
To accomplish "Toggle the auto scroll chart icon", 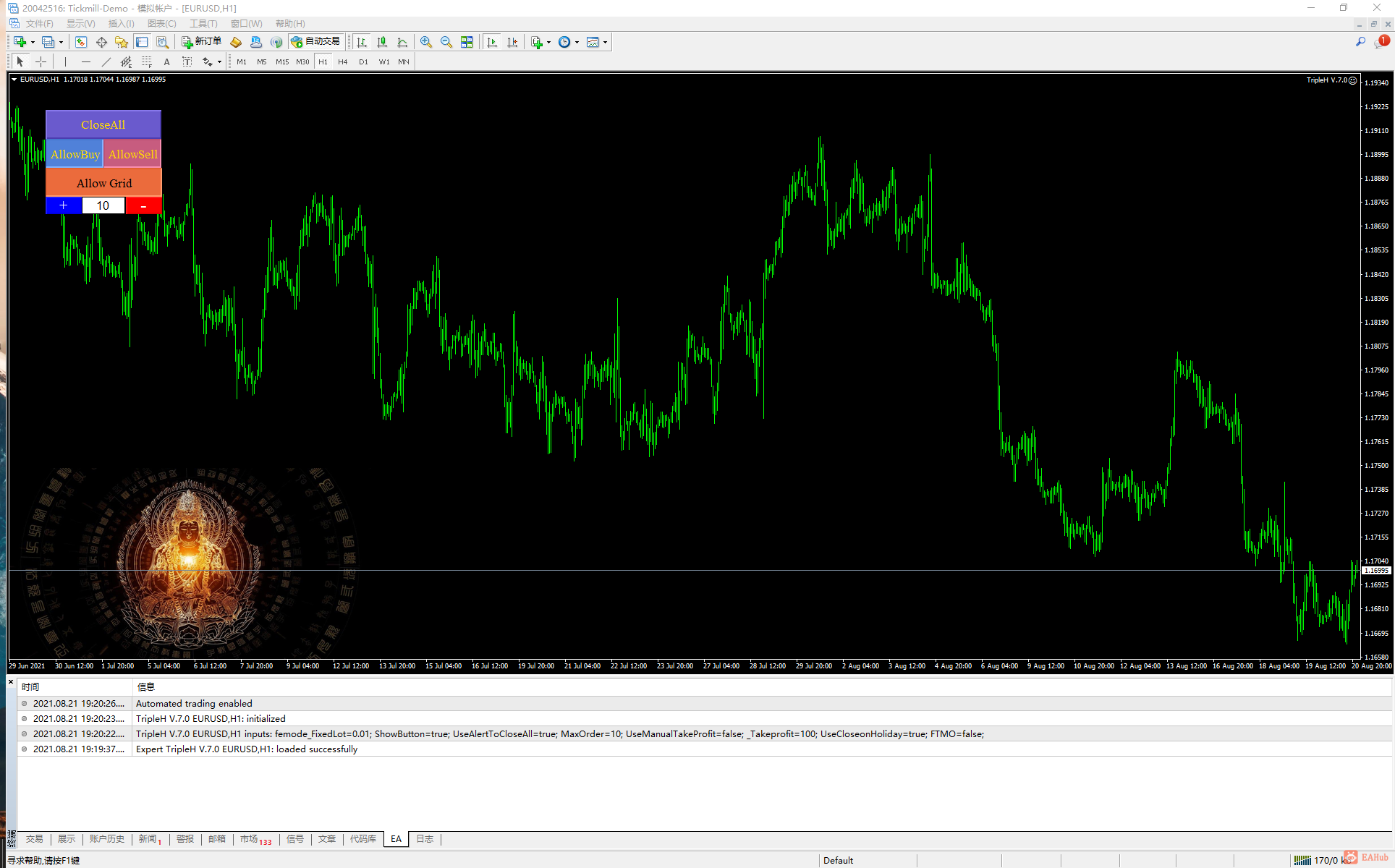I will pos(492,42).
